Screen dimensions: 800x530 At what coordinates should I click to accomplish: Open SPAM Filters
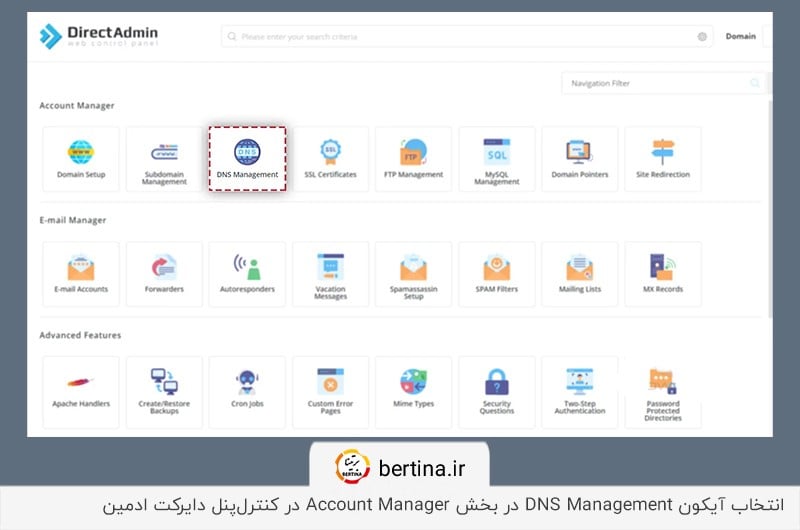[496, 274]
